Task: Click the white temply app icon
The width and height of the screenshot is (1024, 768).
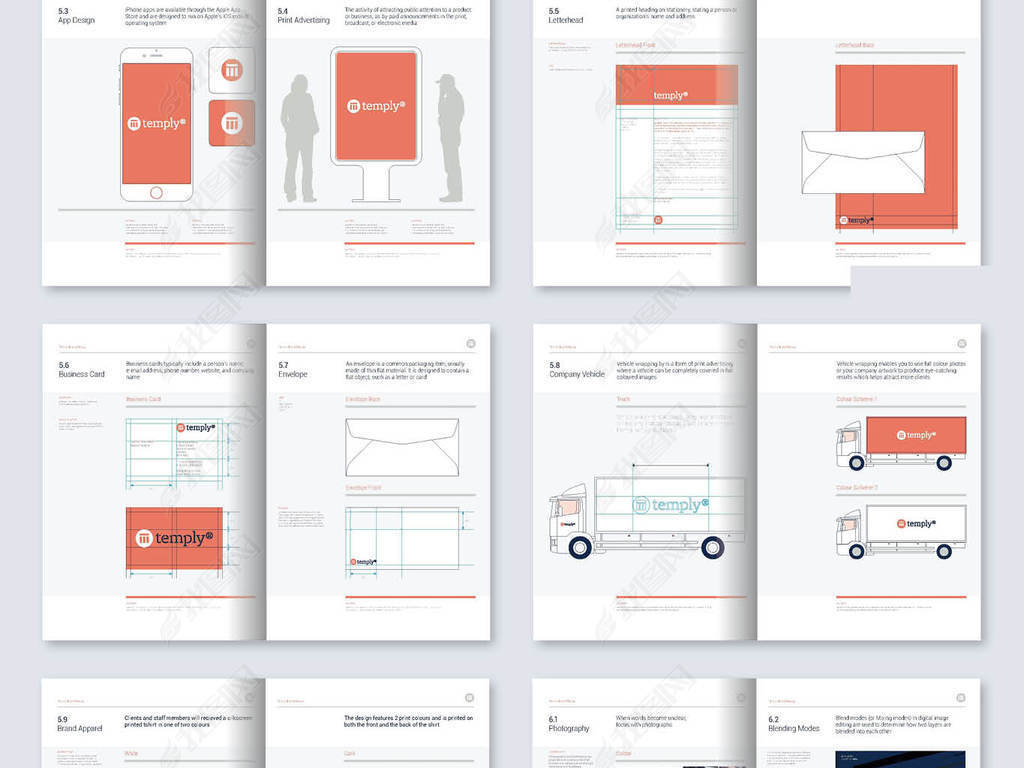Action: [x=232, y=71]
